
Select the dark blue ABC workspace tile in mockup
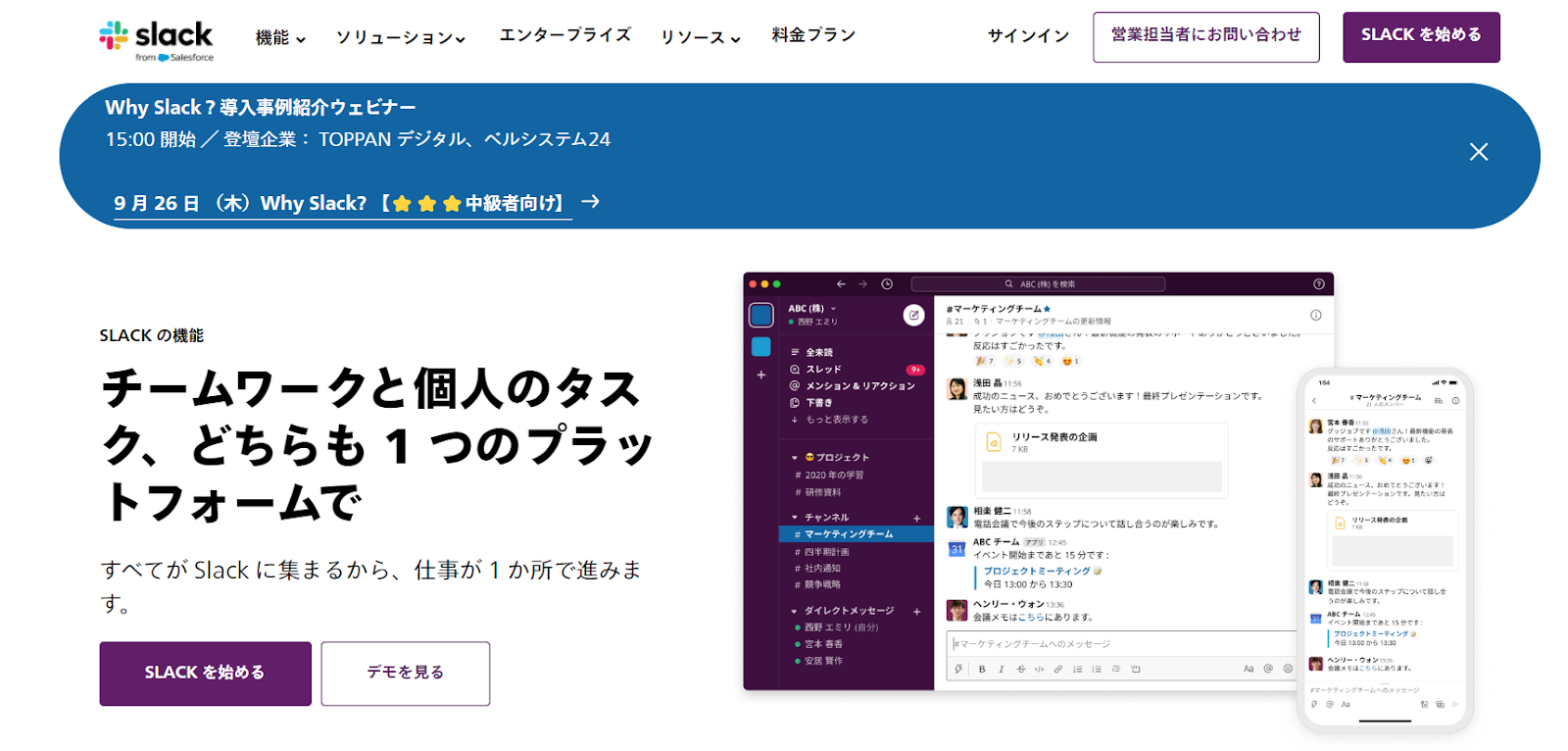pyautogui.click(x=760, y=315)
